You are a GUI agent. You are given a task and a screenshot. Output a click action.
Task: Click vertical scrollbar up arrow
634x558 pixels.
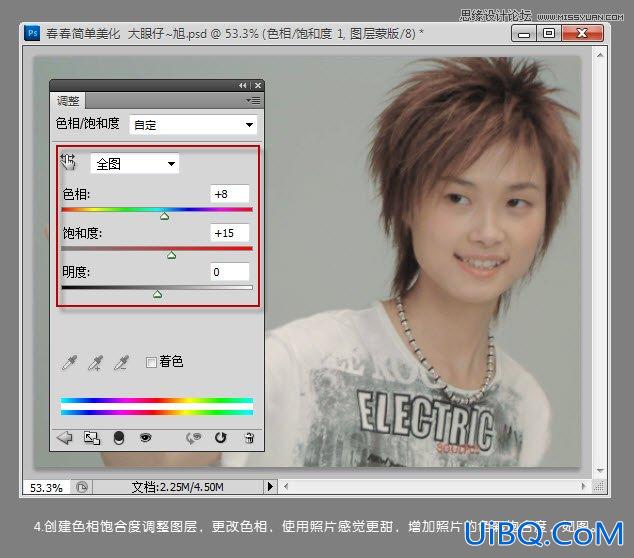[x=600, y=54]
